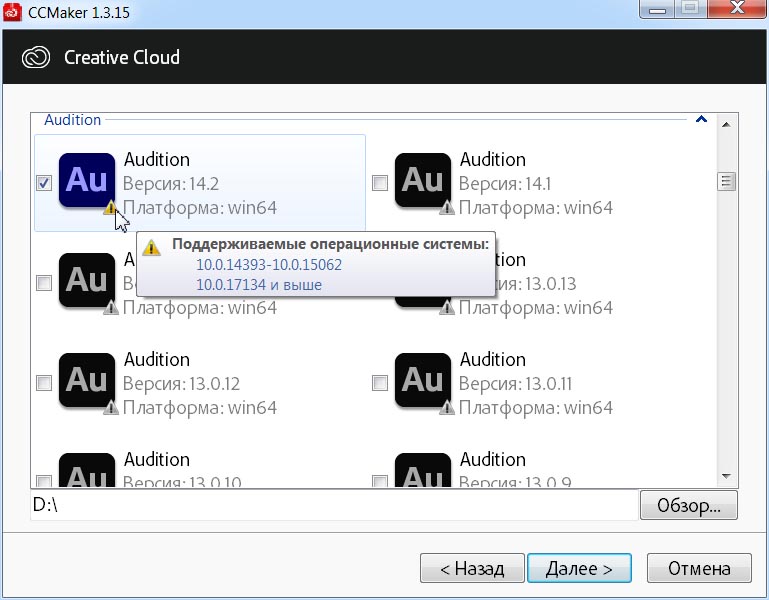Click the Версия: 13.0.13 text
769x600 pixels.
click(x=536, y=284)
